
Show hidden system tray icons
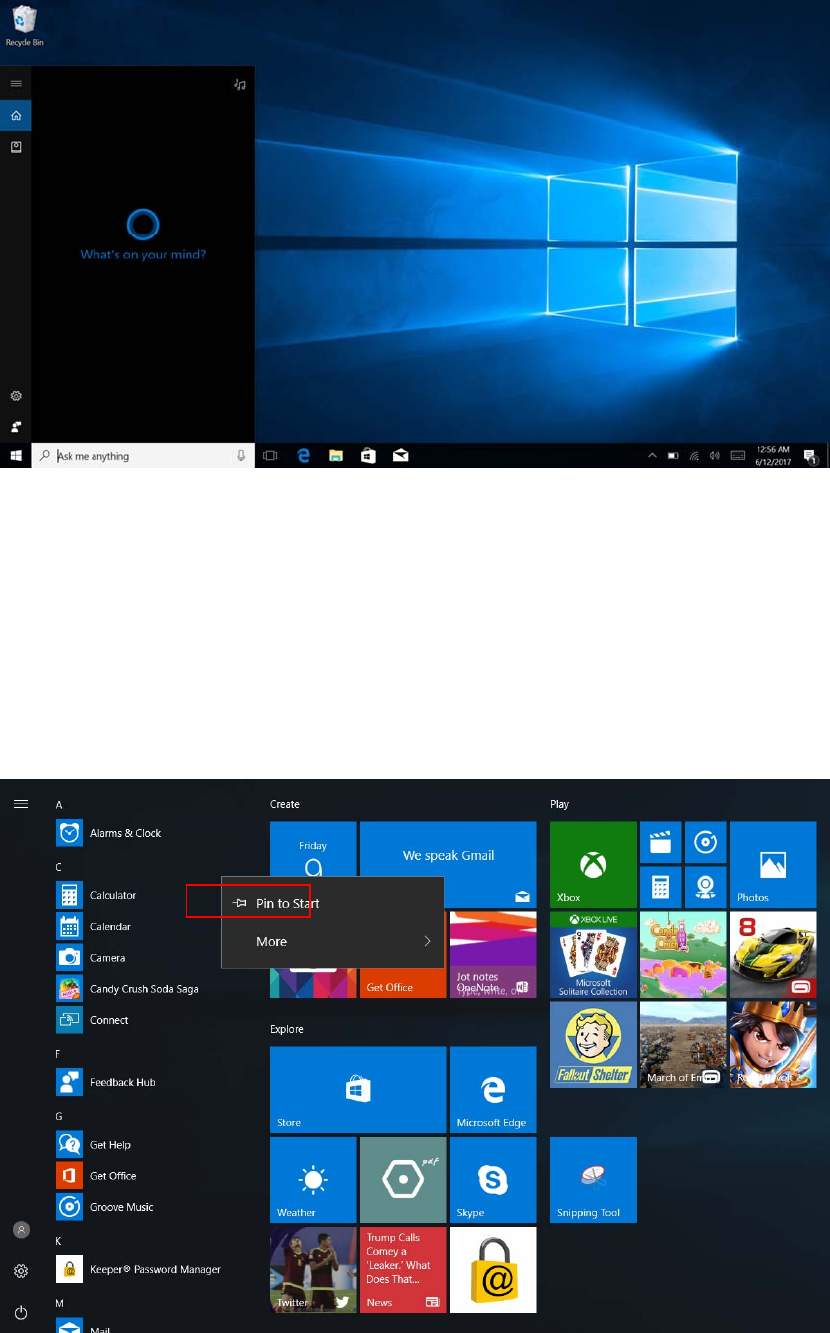pyautogui.click(x=652, y=456)
